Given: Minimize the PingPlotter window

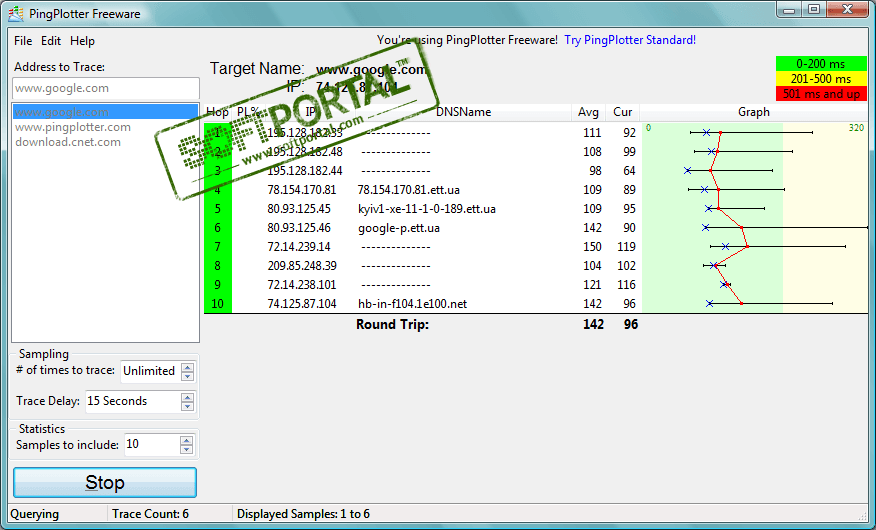Looking at the screenshot, I should (x=789, y=9).
